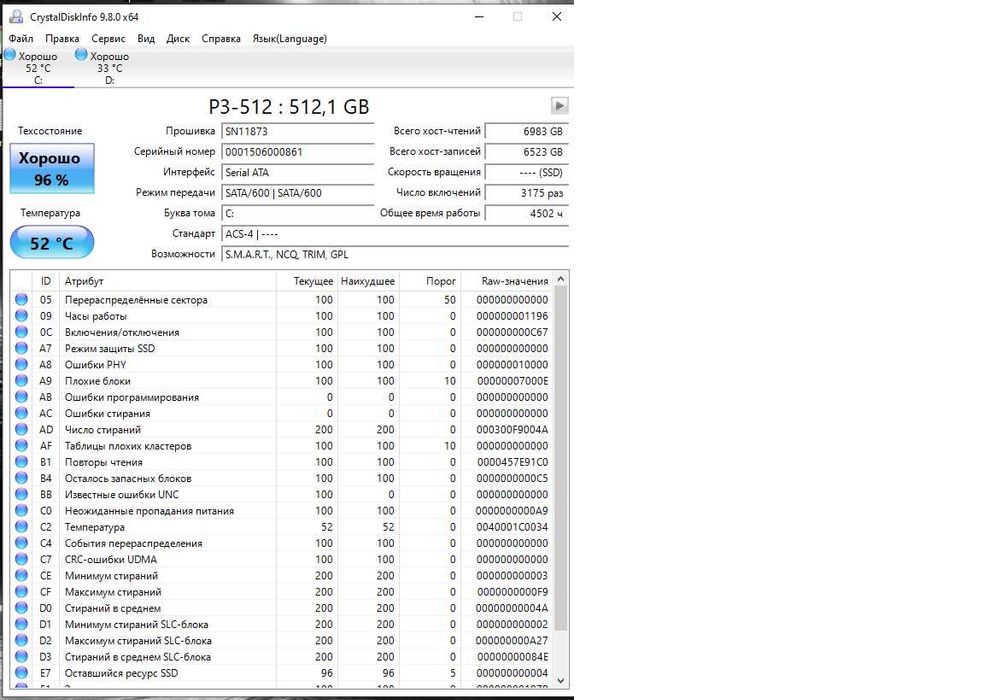This screenshot has height=700, width=984.
Task: Click raw value 000300F9004A
Action: tap(512, 429)
